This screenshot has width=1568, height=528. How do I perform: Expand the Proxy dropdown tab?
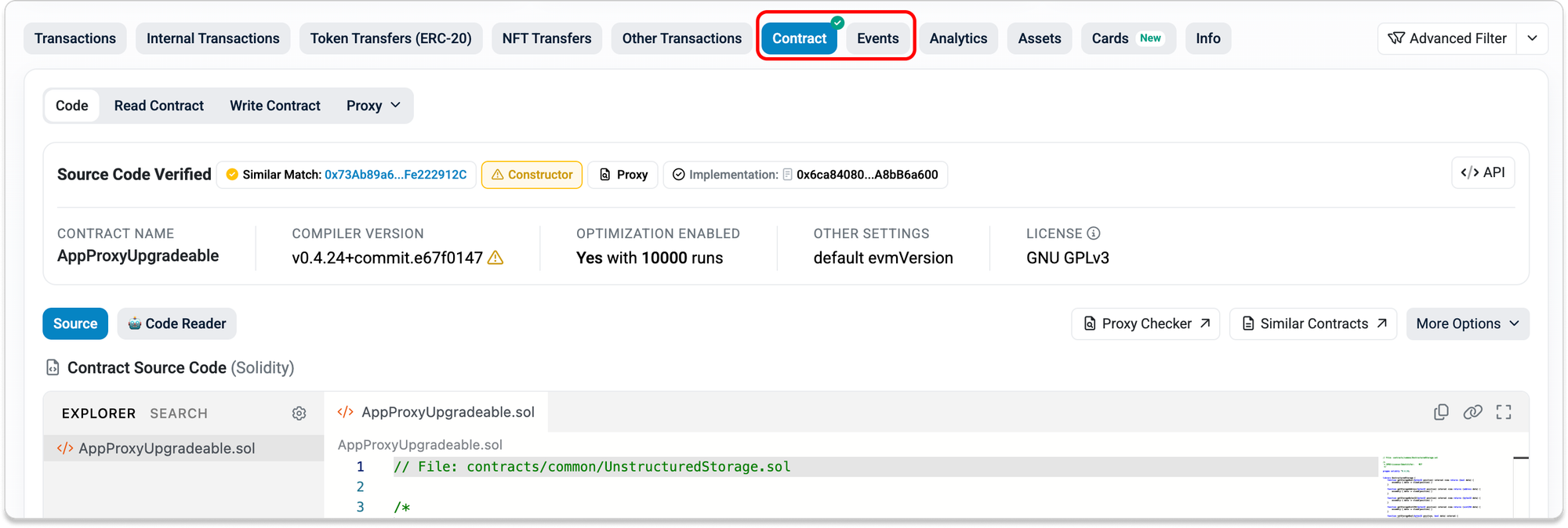[374, 106]
